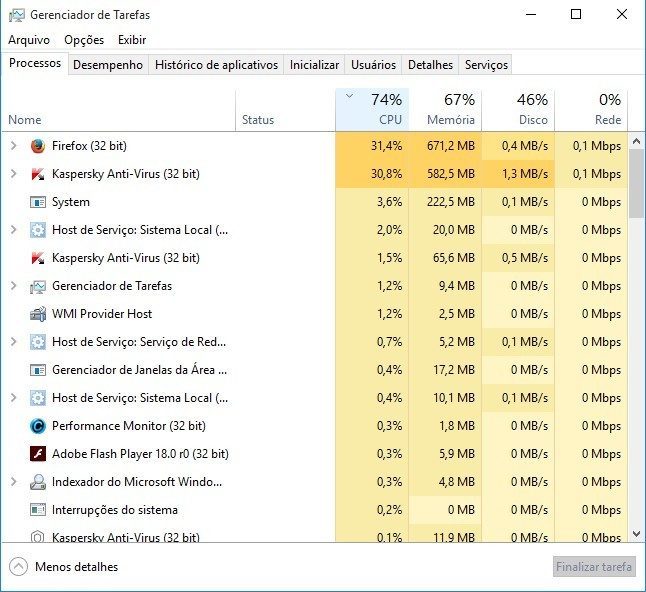The width and height of the screenshot is (646, 592).
Task: Select the Firefox (32 bit) process name
Action: point(89,146)
